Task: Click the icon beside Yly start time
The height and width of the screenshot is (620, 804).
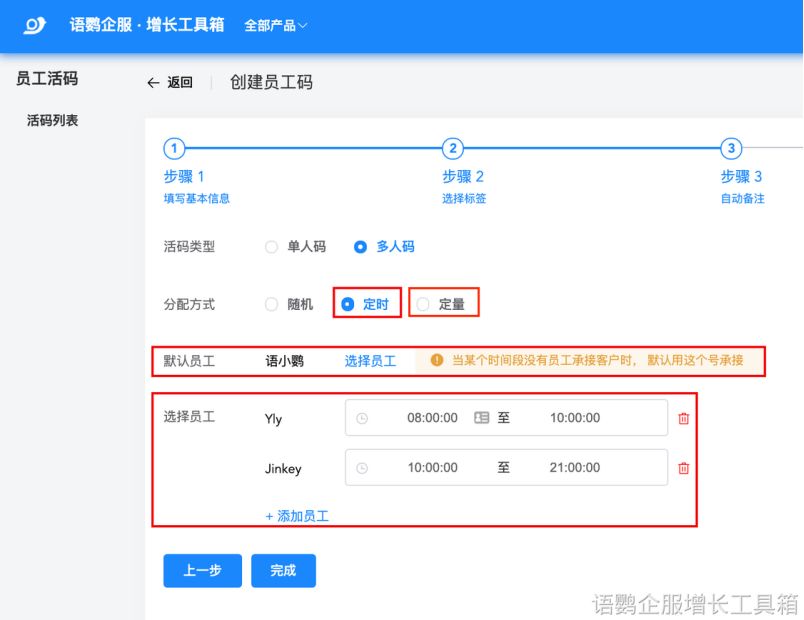Action: point(481,418)
